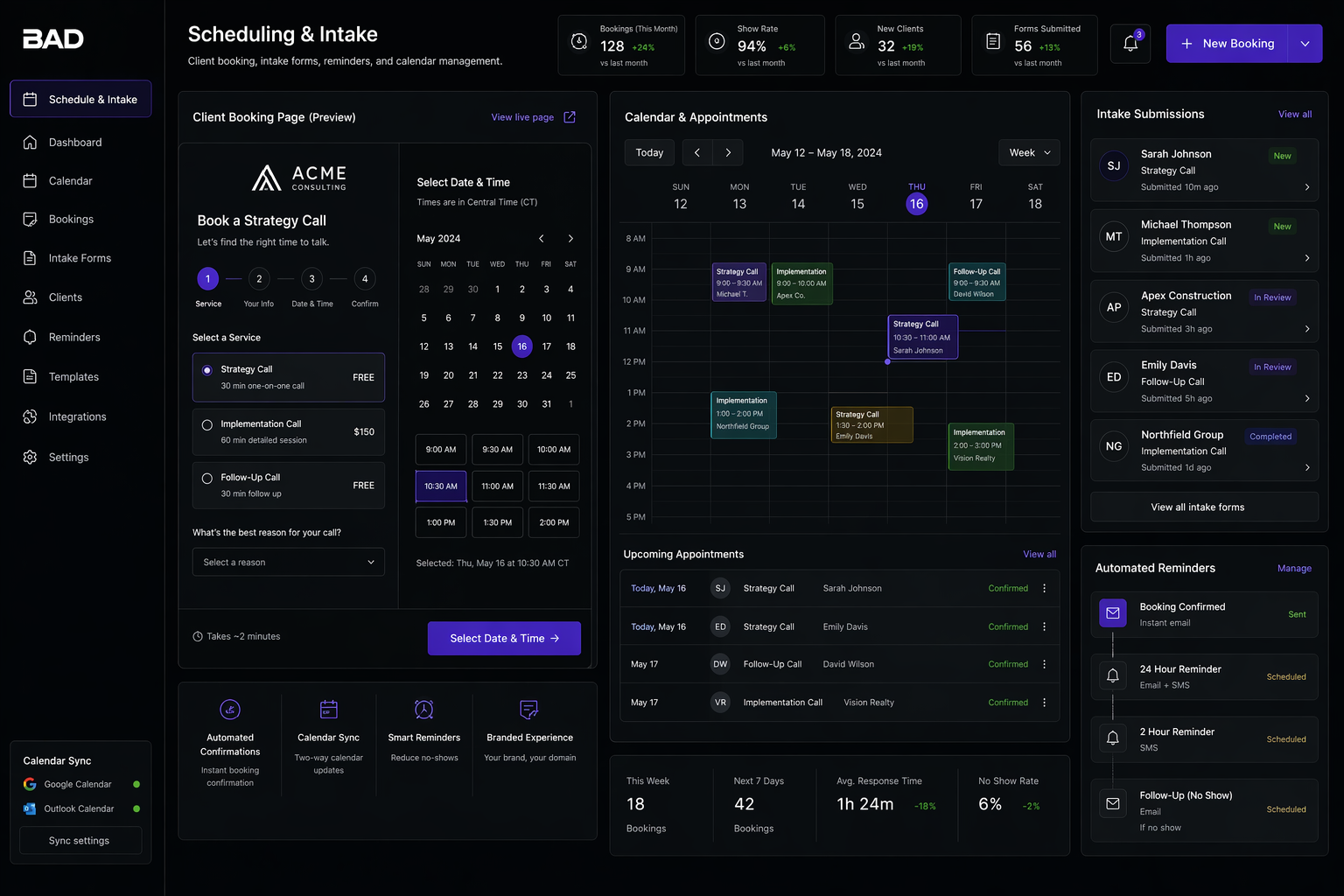Show next month in date picker
Image resolution: width=1344 pixels, height=896 pixels.
570,239
